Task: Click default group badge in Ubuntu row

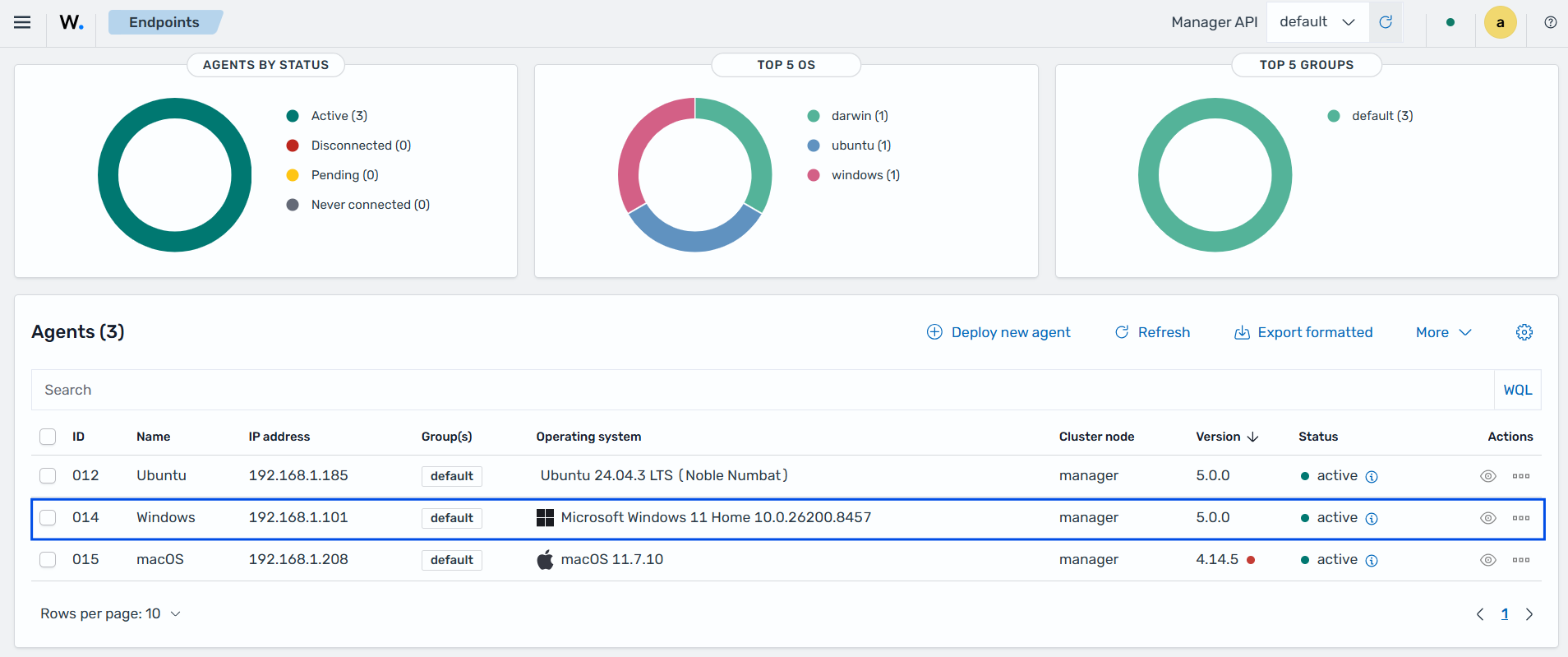Action: [452, 476]
